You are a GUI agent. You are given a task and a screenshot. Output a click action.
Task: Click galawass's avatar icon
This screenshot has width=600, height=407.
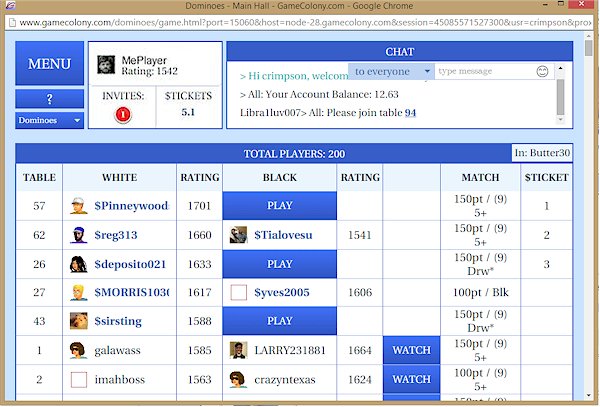click(x=78, y=350)
